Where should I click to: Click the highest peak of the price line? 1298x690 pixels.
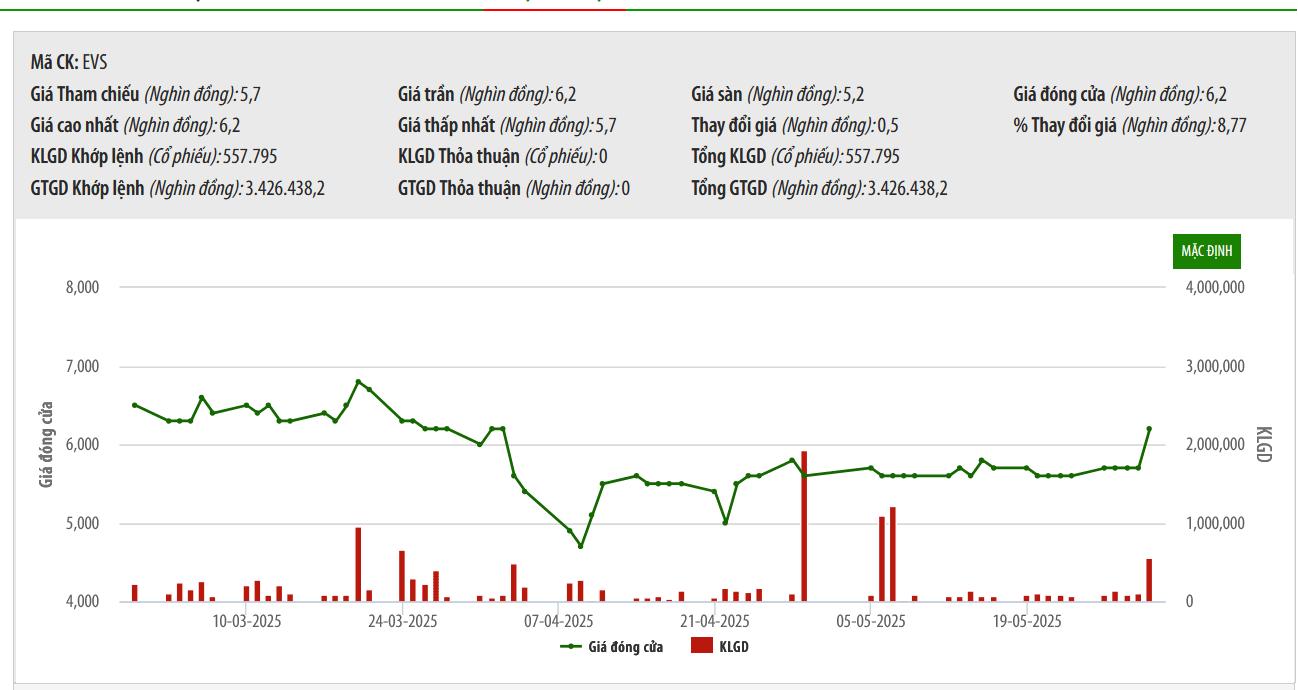tap(358, 382)
